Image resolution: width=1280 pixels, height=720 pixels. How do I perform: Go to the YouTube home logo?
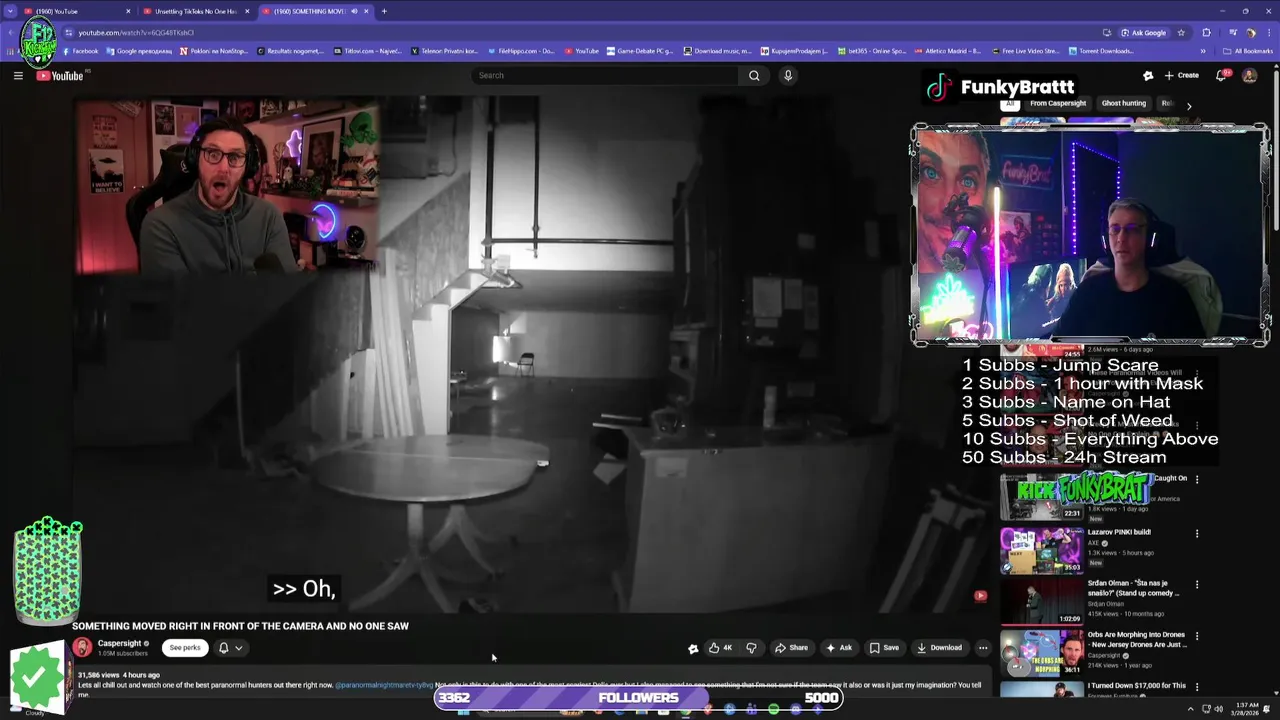pyautogui.click(x=60, y=76)
